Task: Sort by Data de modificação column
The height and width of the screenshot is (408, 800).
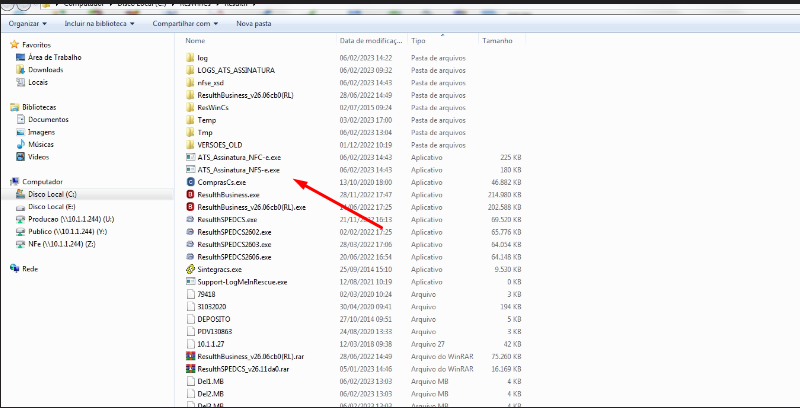Action: click(372, 40)
